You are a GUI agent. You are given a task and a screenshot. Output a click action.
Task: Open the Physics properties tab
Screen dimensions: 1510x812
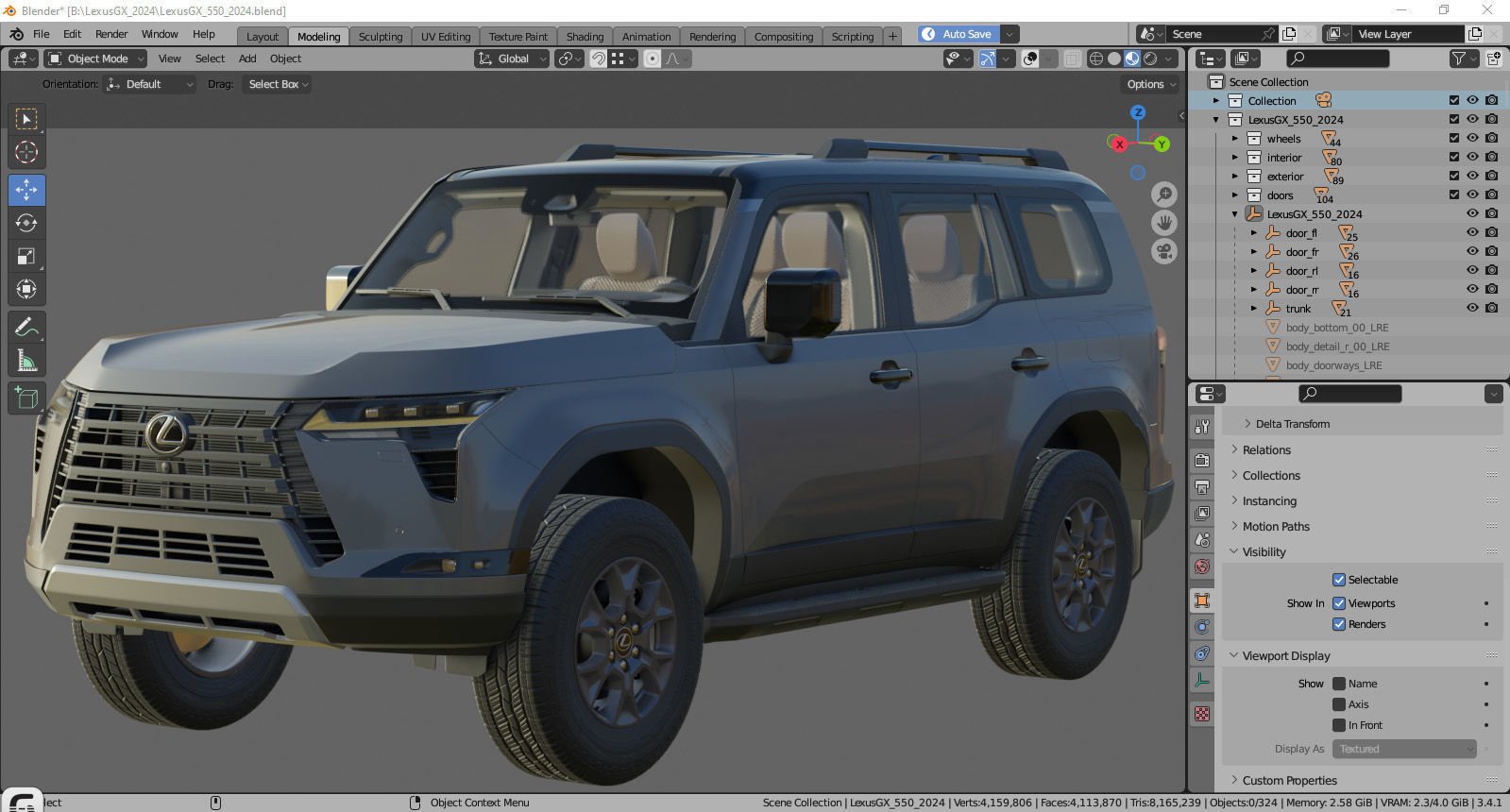pos(1202,626)
